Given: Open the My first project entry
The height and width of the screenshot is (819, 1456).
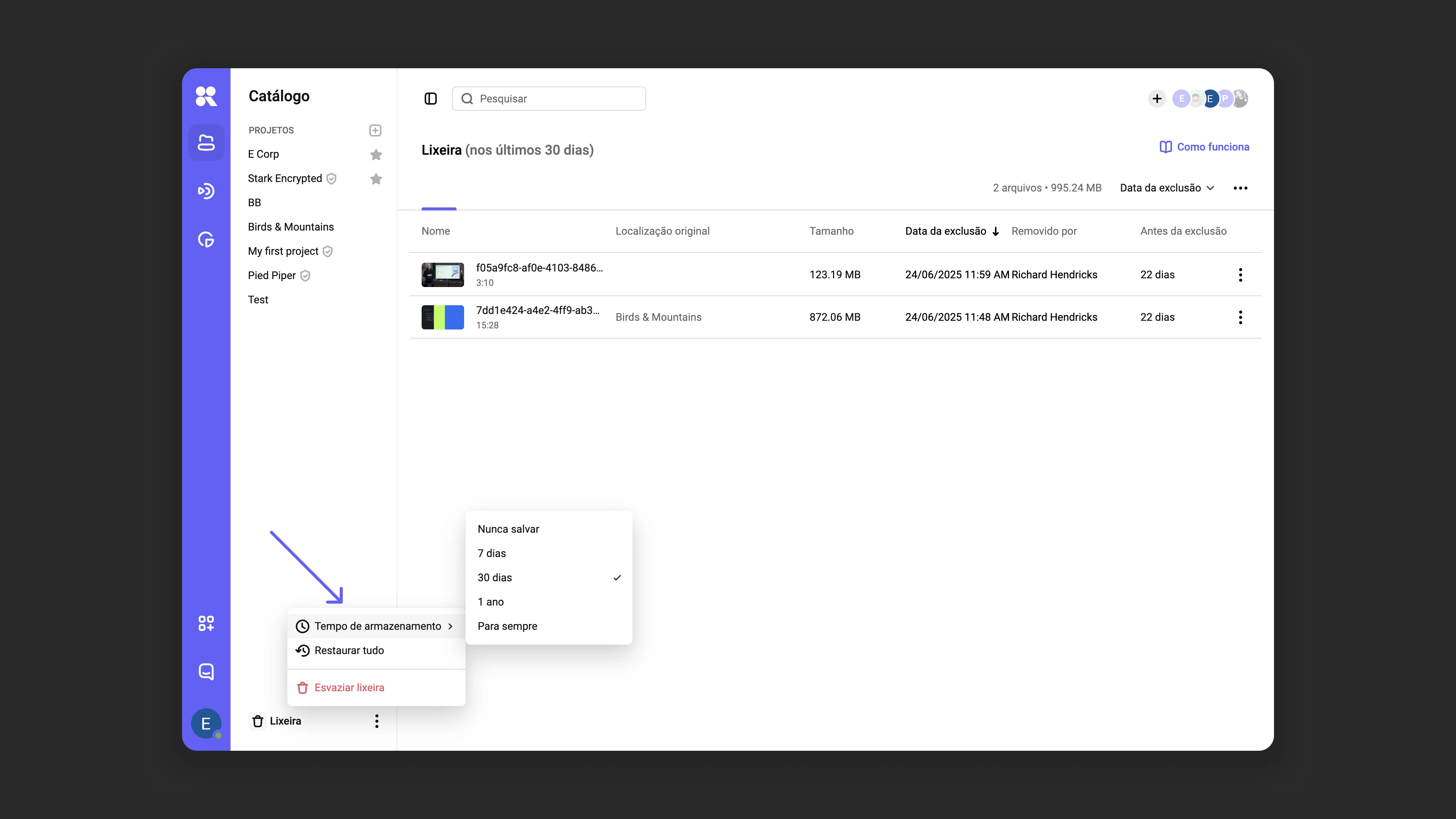Looking at the screenshot, I should [x=283, y=251].
